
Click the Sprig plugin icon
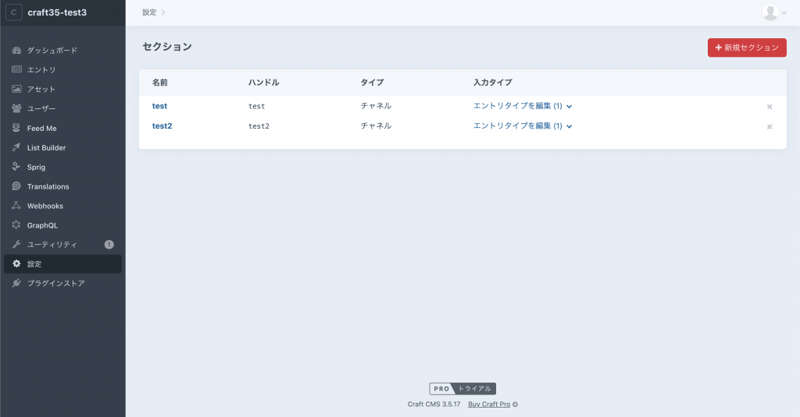point(17,167)
